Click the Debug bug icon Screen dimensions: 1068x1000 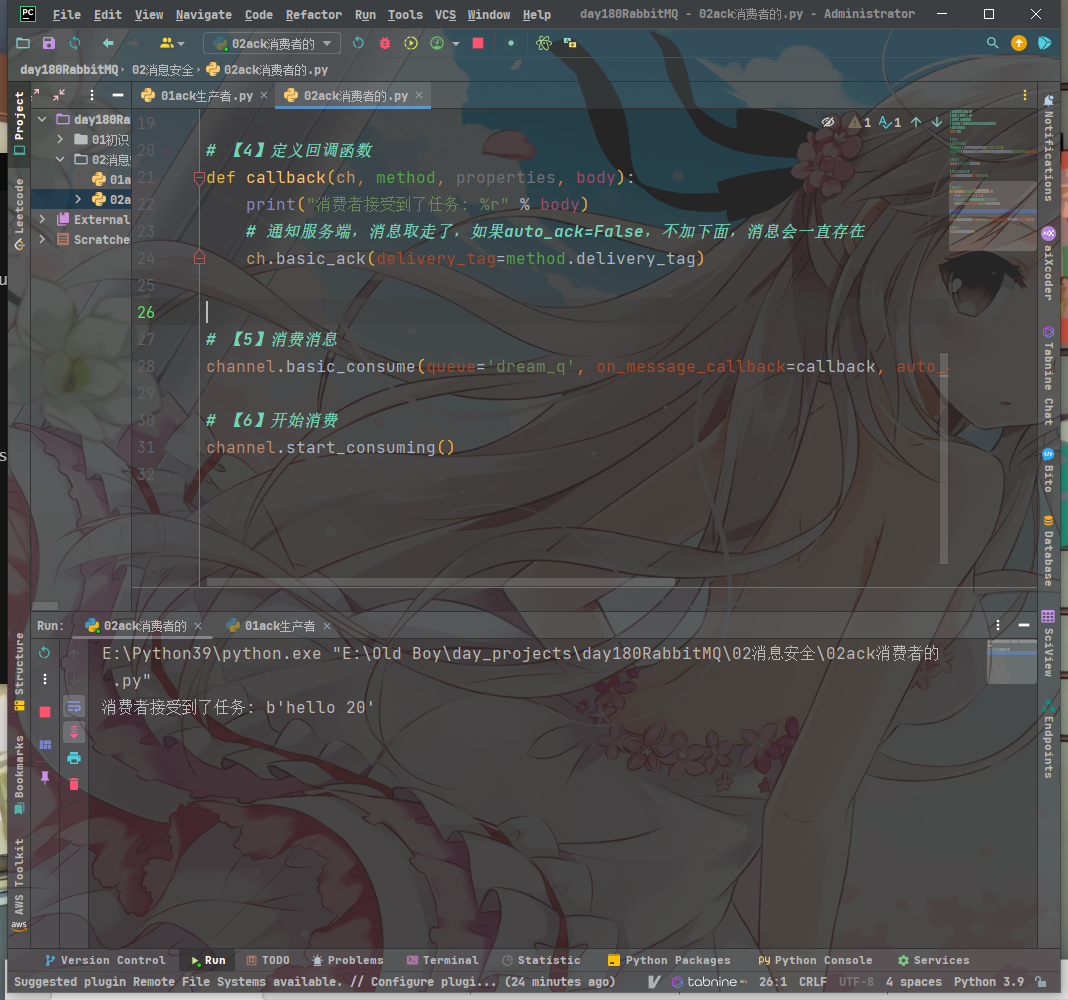[x=385, y=44]
